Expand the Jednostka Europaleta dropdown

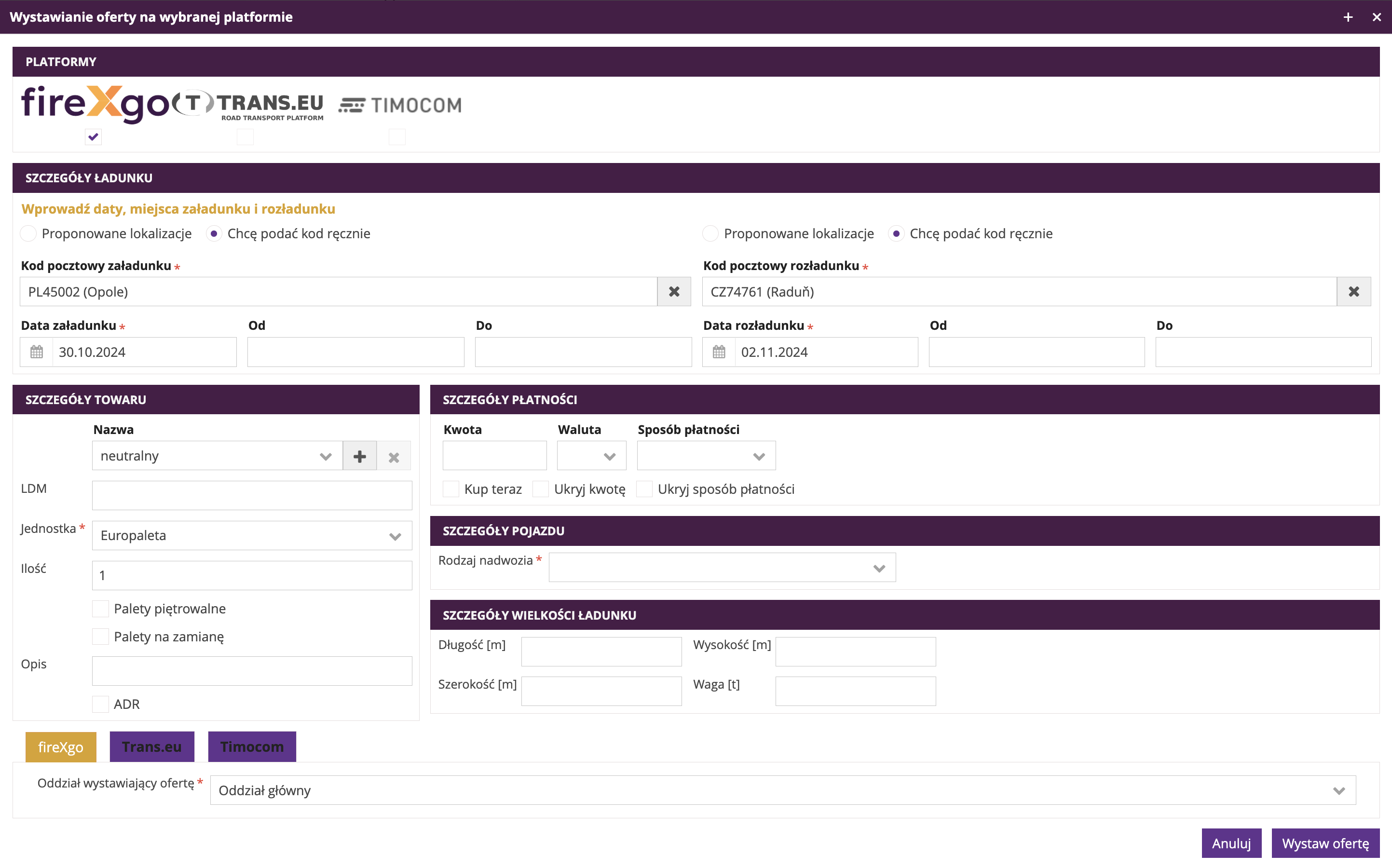click(x=252, y=536)
